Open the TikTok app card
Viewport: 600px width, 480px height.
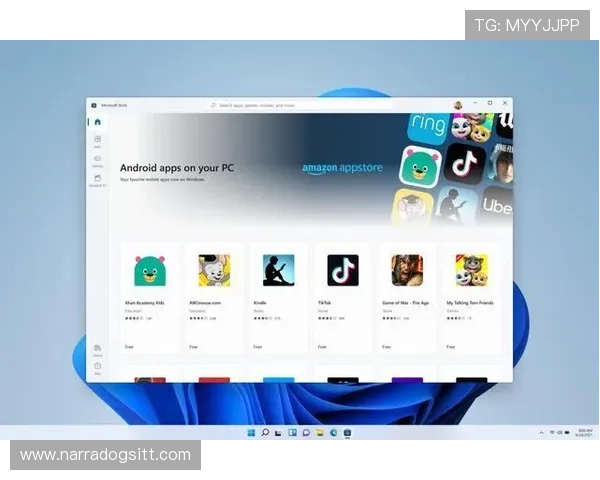(x=342, y=296)
